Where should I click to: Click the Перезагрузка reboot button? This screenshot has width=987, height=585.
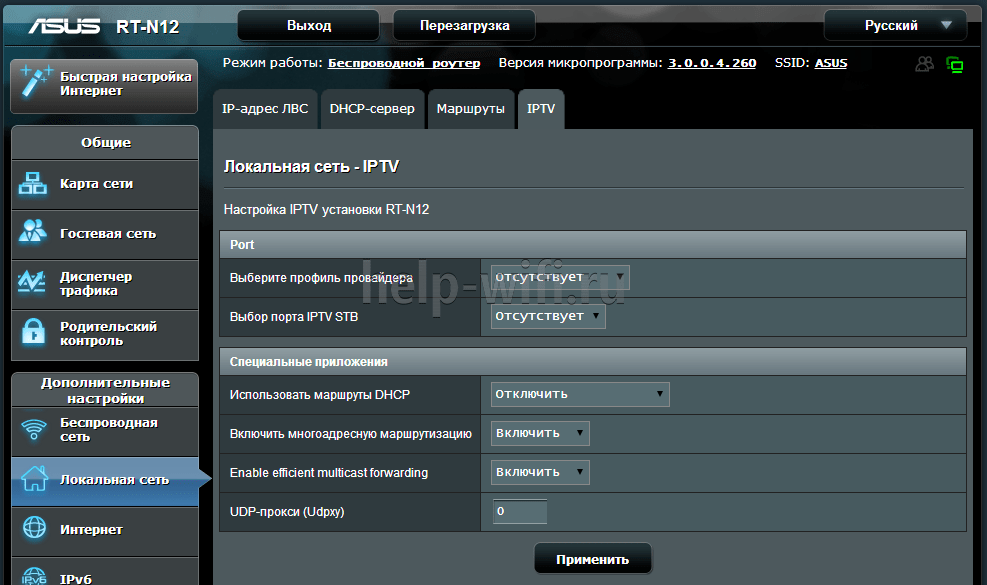(464, 25)
